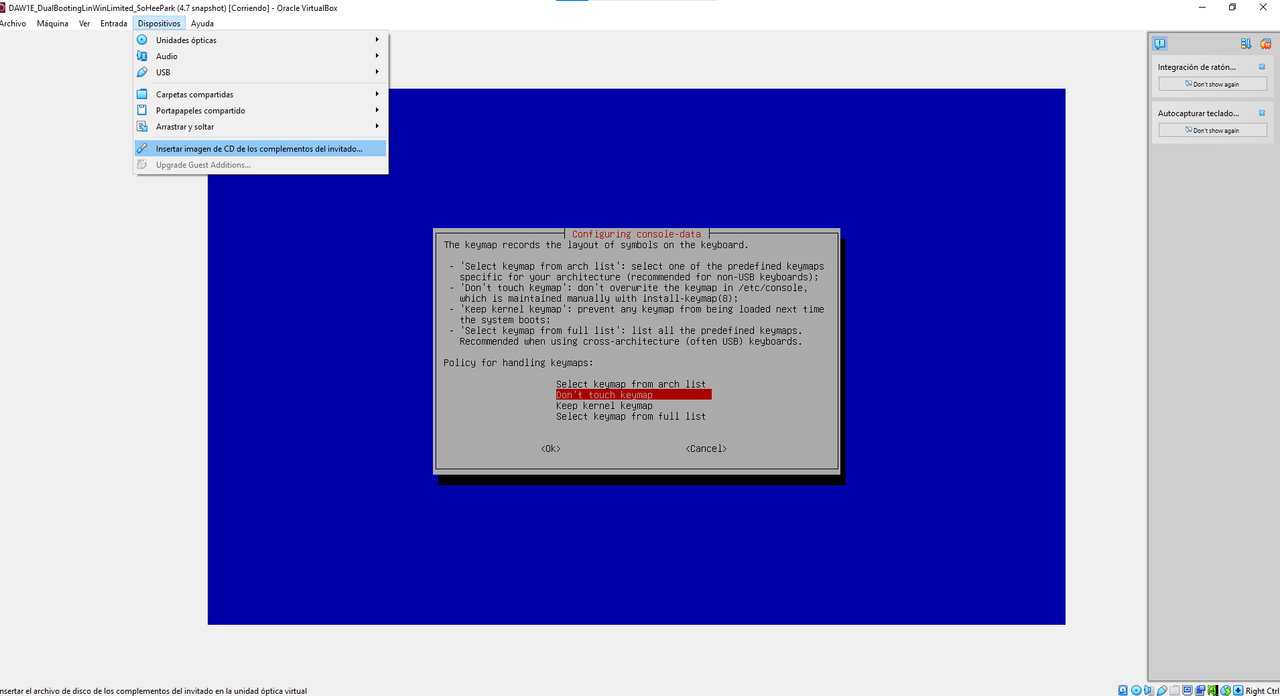Choose Arrastrar y soltar menu entry
This screenshot has height=696, width=1280.
click(261, 126)
